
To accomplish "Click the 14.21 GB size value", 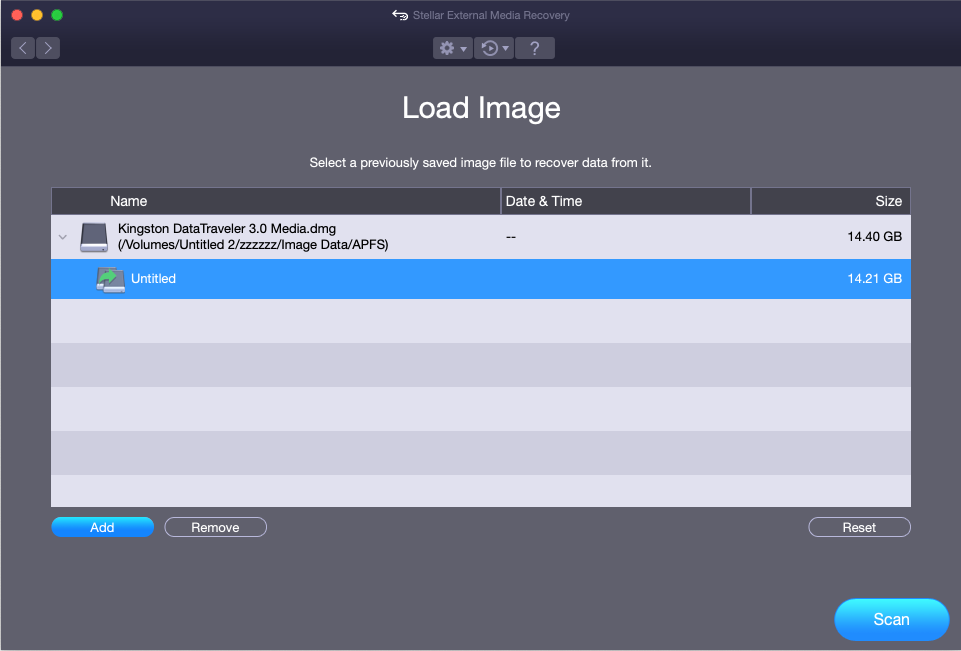I will (875, 278).
